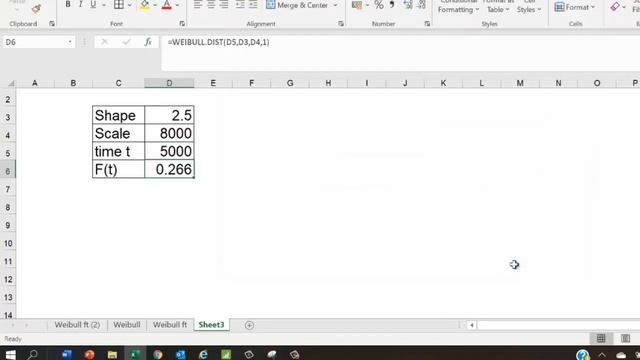Apply percent style to the cell
The height and width of the screenshot is (360, 640).
(379, 5)
